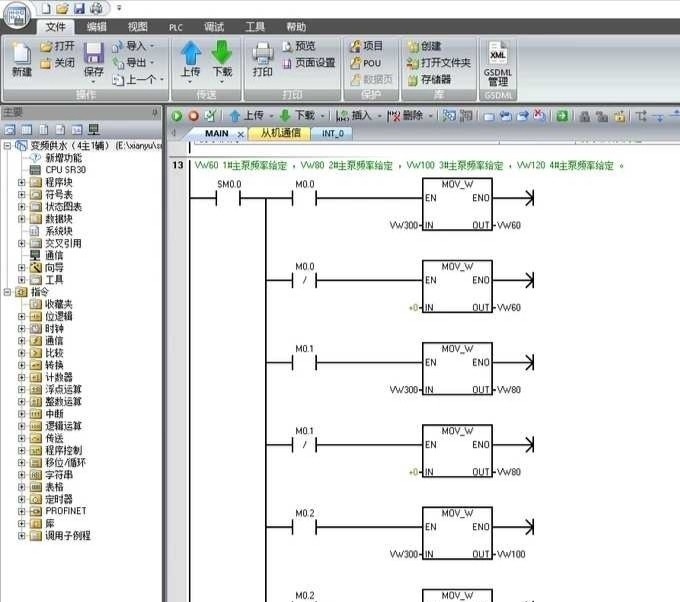Expand the 定时器 instruction folder

pyautogui.click(x=21, y=499)
